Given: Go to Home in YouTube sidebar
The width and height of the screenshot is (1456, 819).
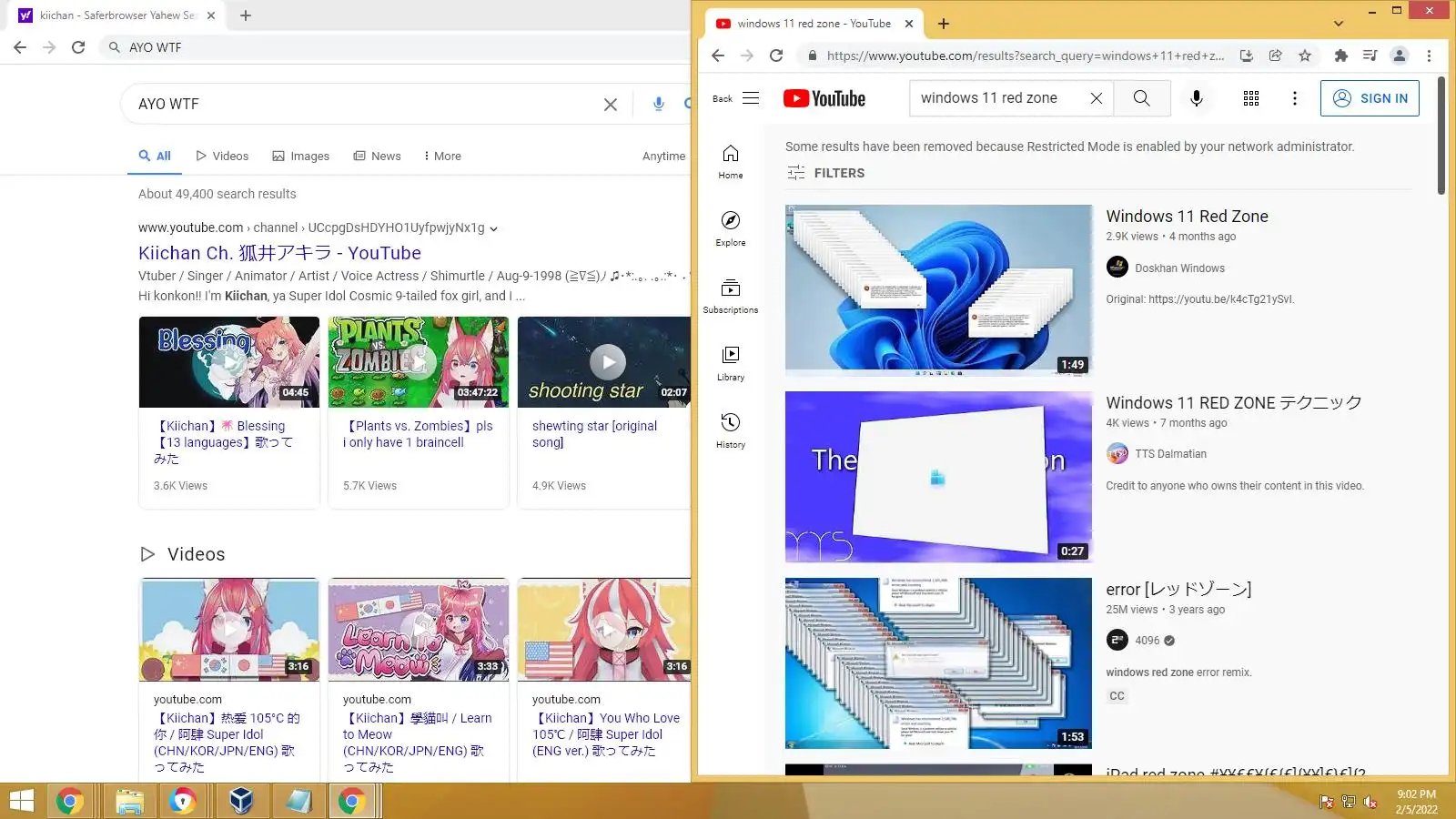Looking at the screenshot, I should (731, 161).
